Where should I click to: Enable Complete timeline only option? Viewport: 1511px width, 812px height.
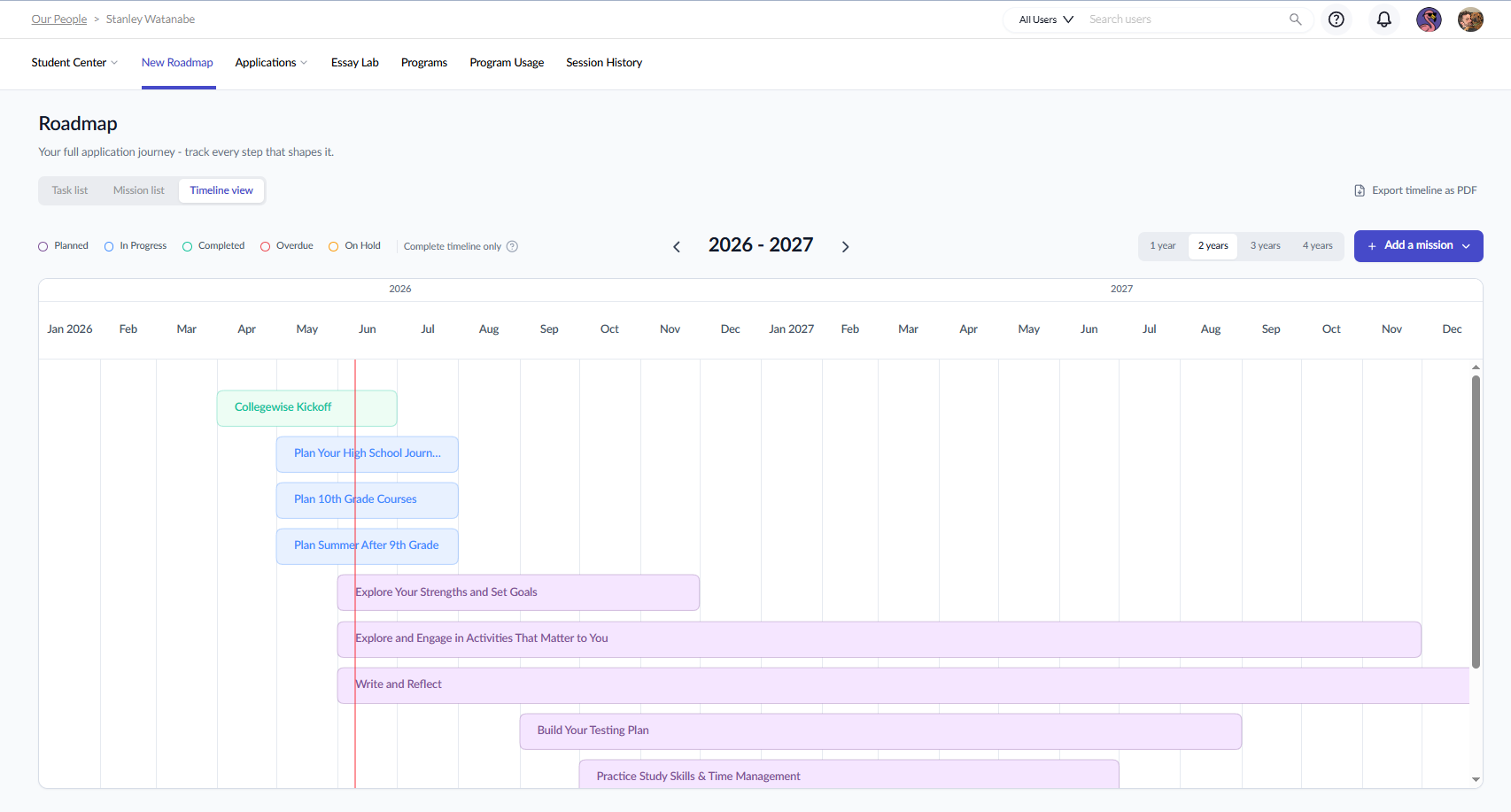[x=453, y=246]
